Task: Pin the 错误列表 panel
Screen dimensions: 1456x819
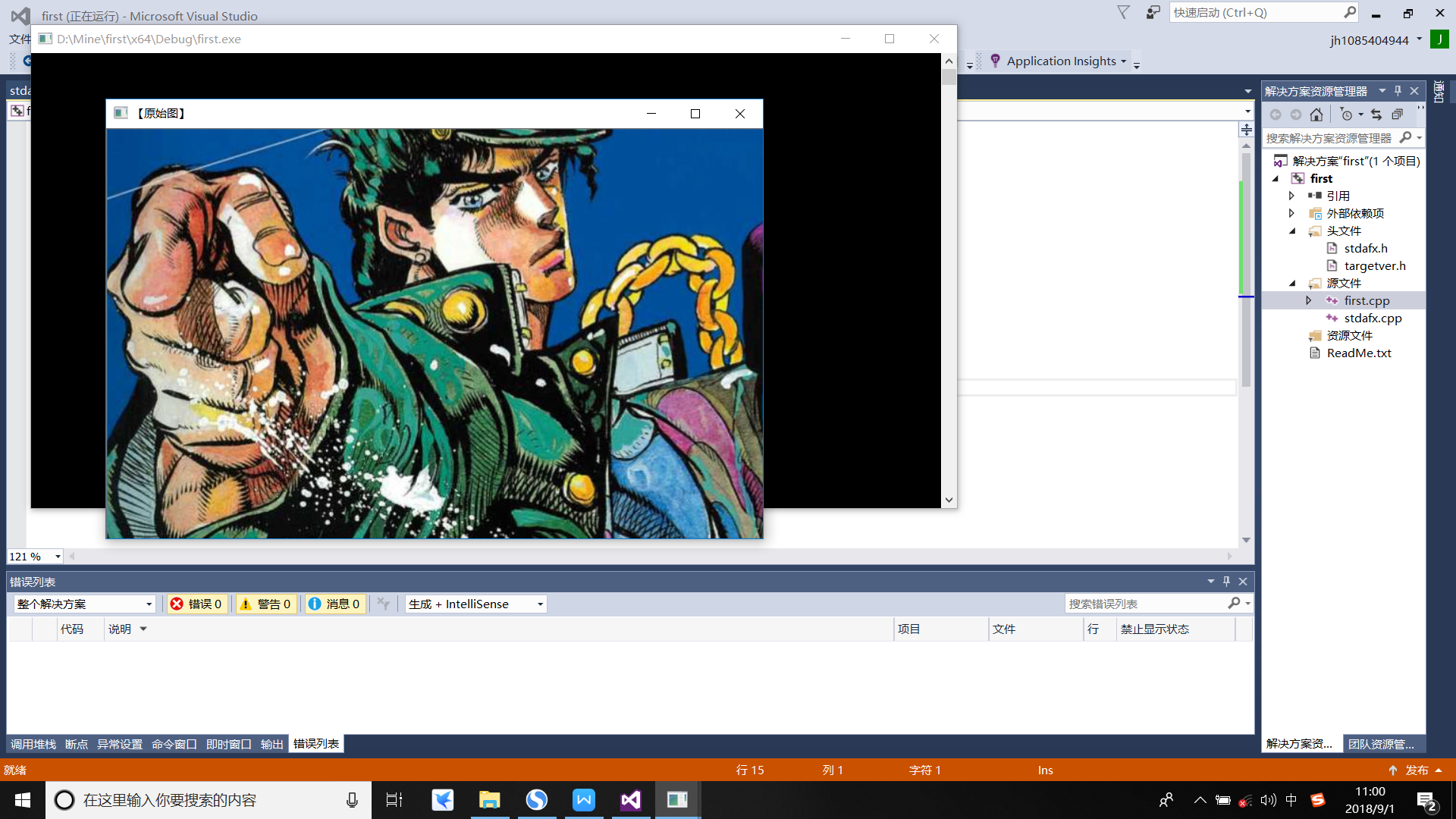Action: coord(1226,582)
